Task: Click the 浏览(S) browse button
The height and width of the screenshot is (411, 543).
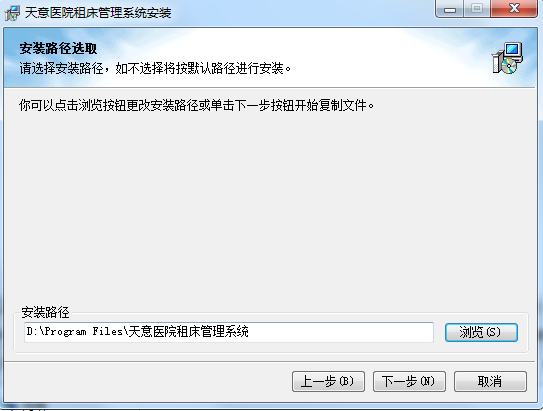Action: click(481, 332)
